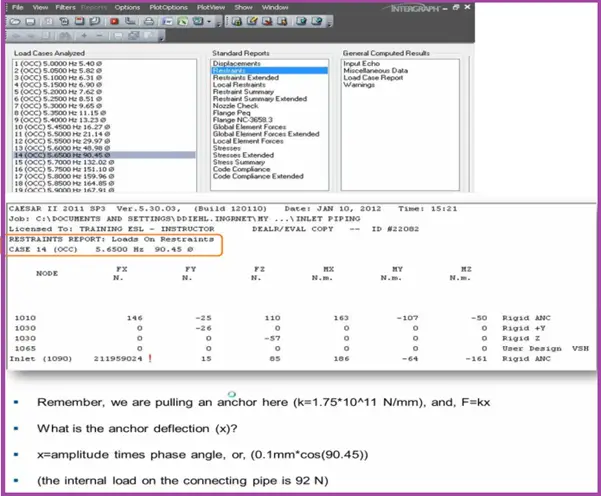This screenshot has height=496, width=601.
Task: Click the teal-screen icon beside the dropdown arrow
Action: pos(198,21)
